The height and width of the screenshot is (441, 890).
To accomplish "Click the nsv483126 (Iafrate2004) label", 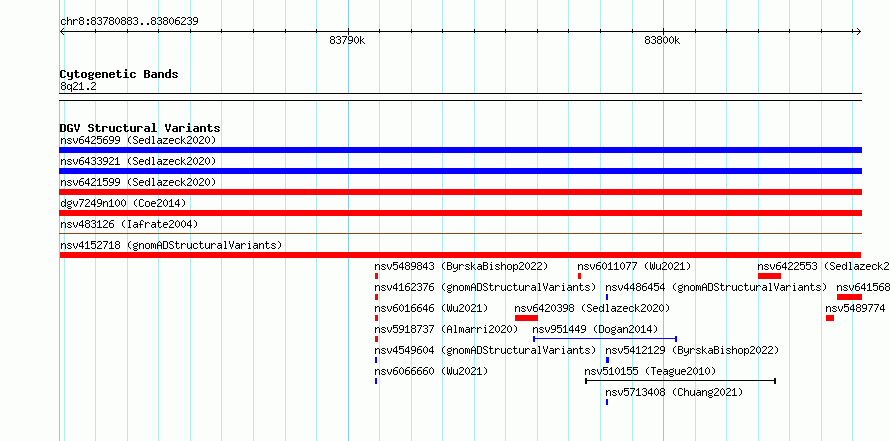I will (129, 224).
